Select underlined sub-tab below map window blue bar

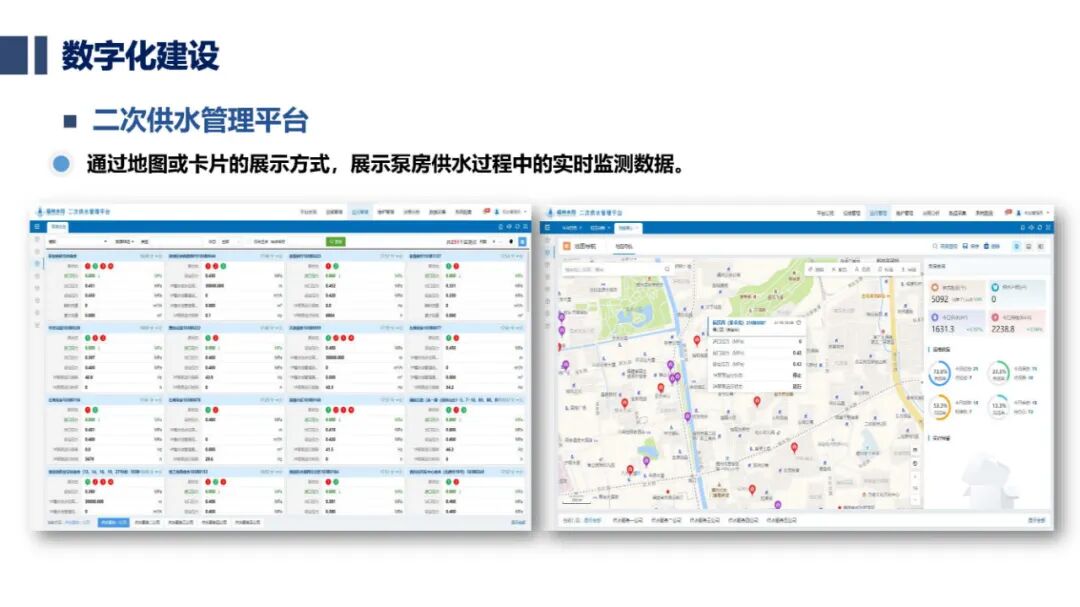click(623, 246)
